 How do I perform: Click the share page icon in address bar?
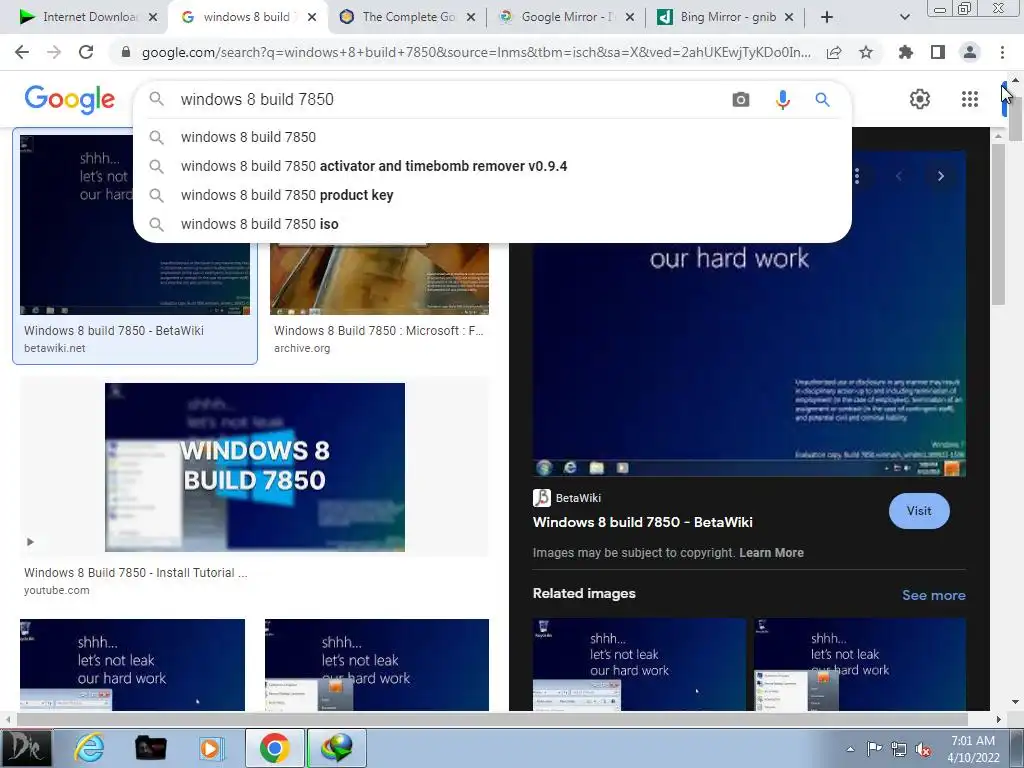pyautogui.click(x=834, y=53)
